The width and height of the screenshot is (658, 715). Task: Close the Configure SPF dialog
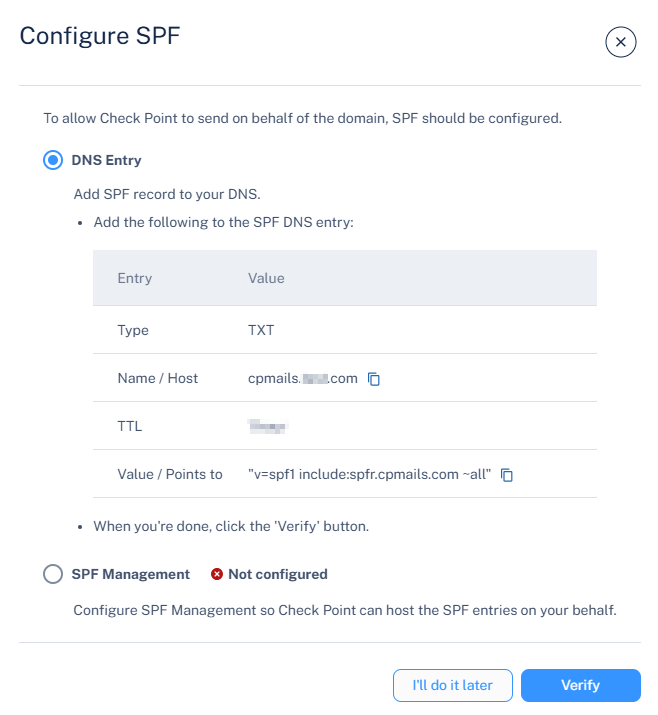tap(621, 42)
